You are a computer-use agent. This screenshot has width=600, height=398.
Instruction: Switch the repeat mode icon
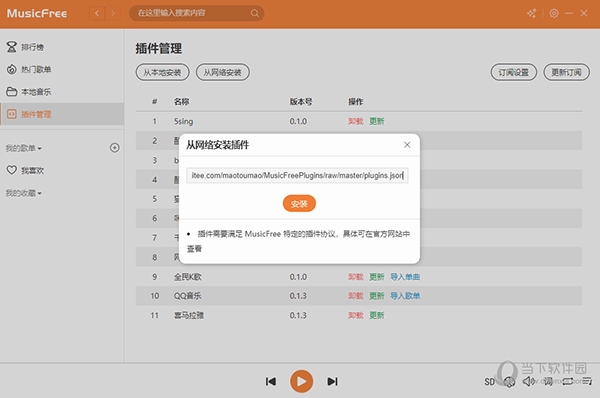point(567,381)
